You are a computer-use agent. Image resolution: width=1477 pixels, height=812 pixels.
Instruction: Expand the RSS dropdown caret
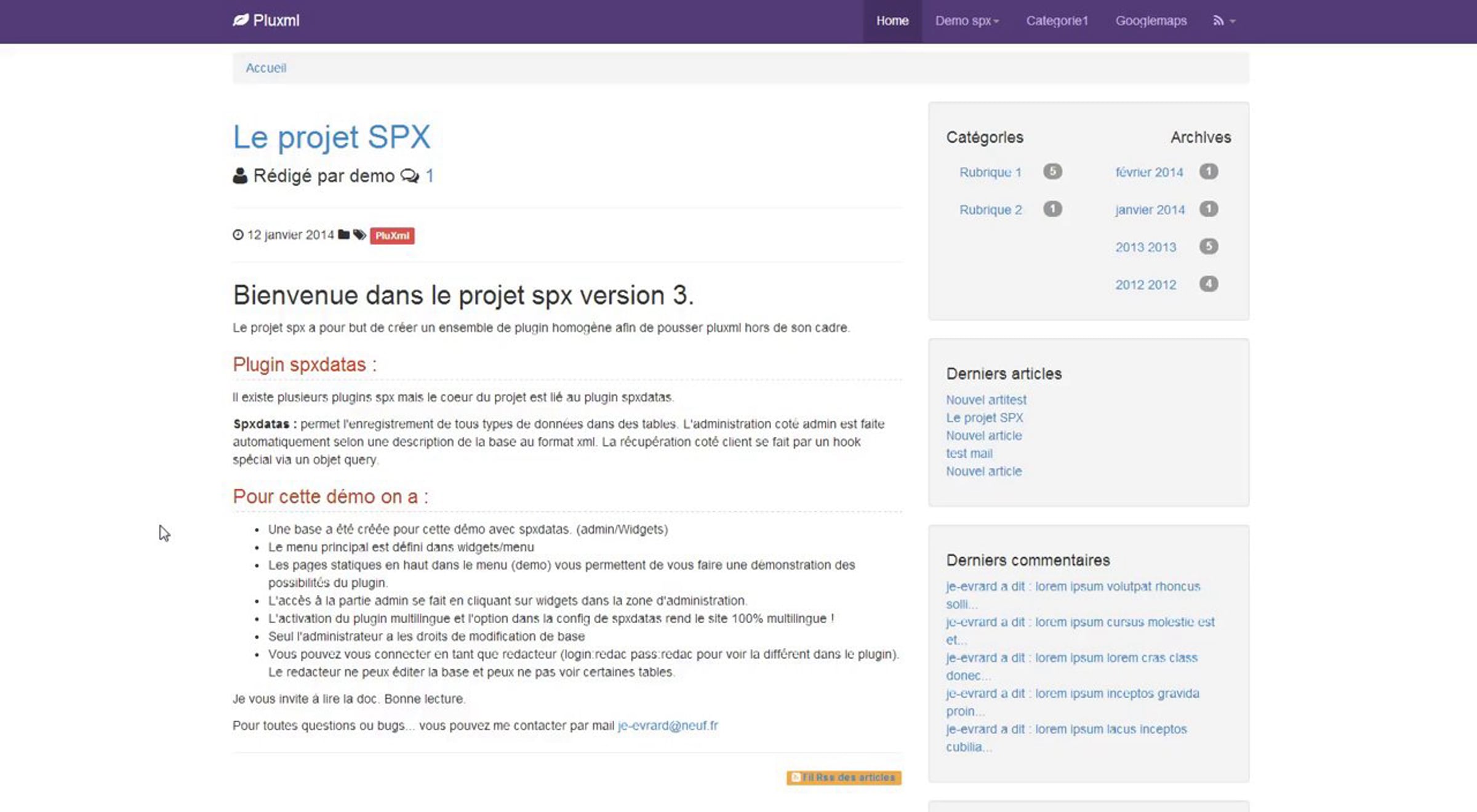click(x=1232, y=22)
